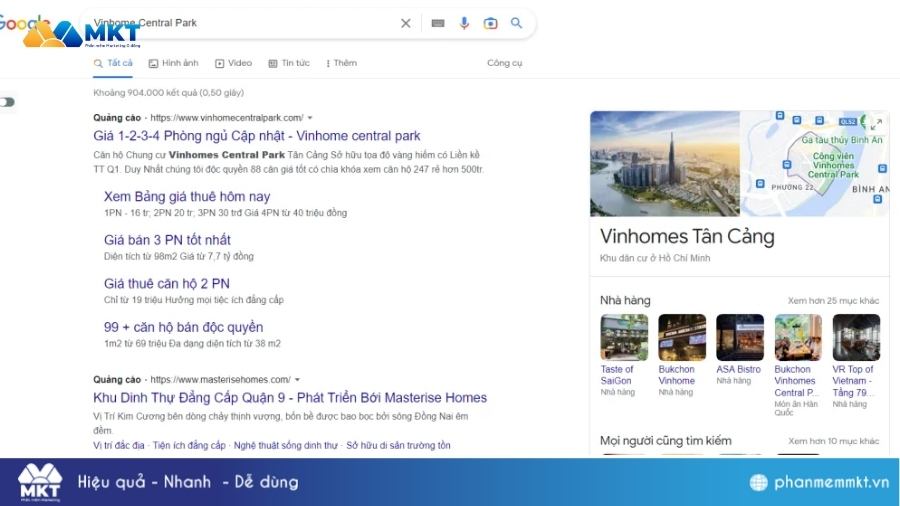Click the text Khu dân cư ở Hồ Chí Minh
Viewport: 900px width, 506px height.
[655, 258]
